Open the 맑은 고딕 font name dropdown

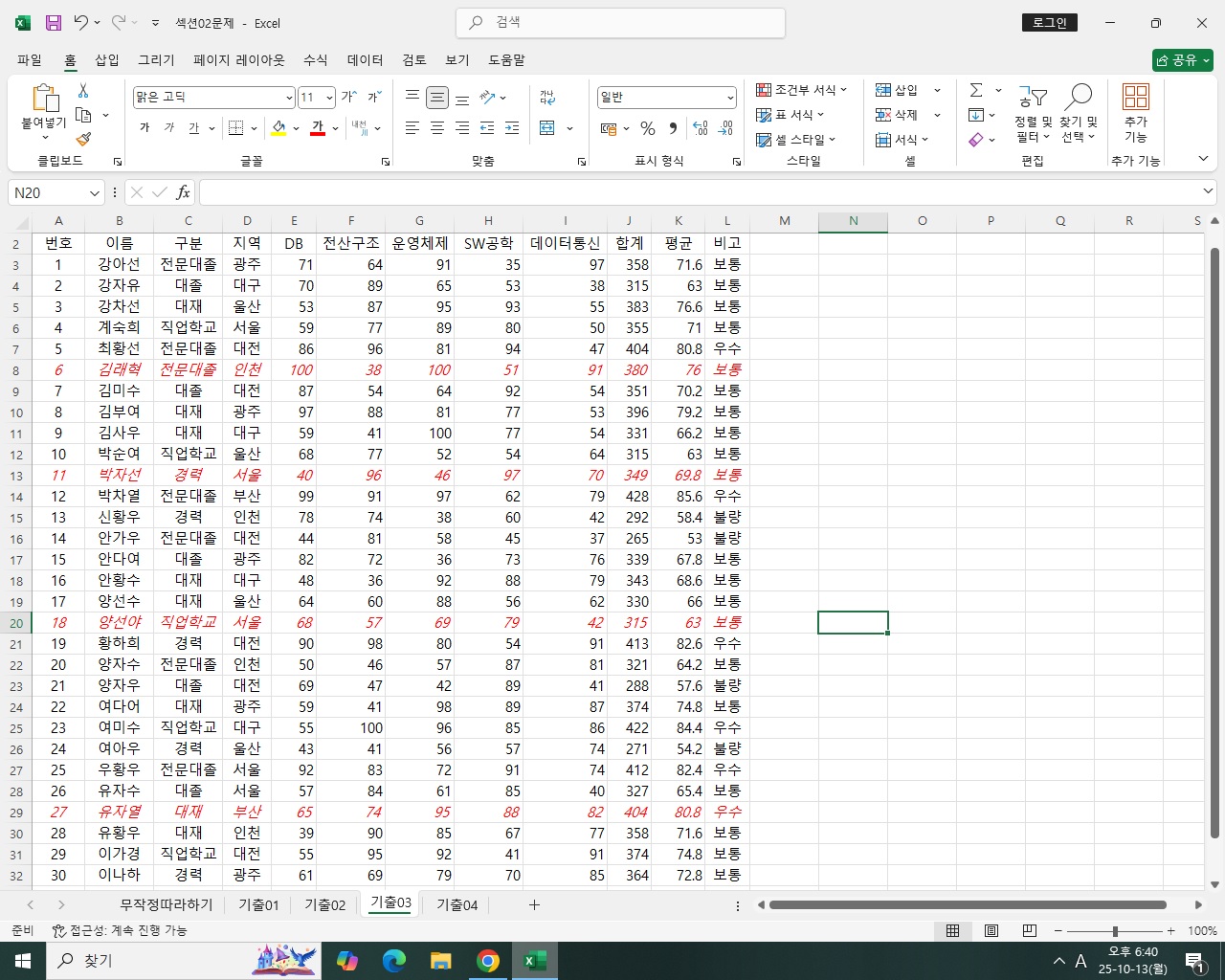coord(289,98)
